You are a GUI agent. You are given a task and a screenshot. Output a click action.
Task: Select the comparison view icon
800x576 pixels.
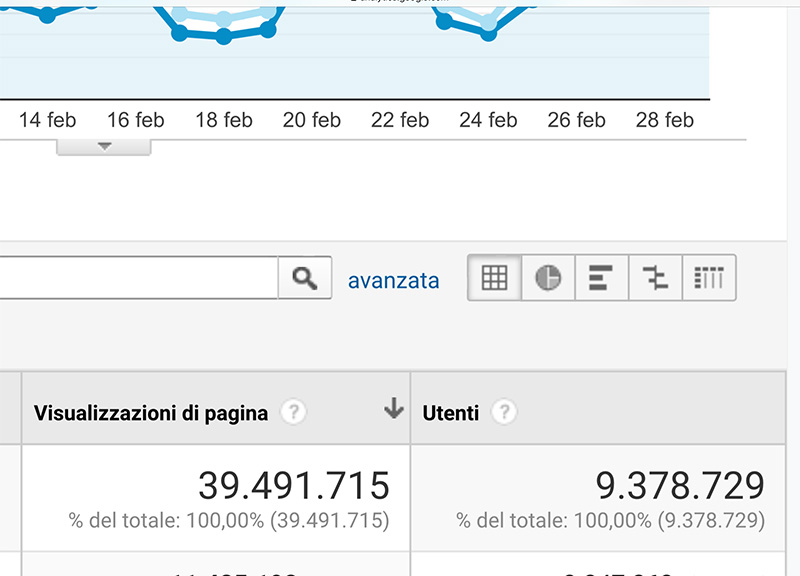[655, 278]
